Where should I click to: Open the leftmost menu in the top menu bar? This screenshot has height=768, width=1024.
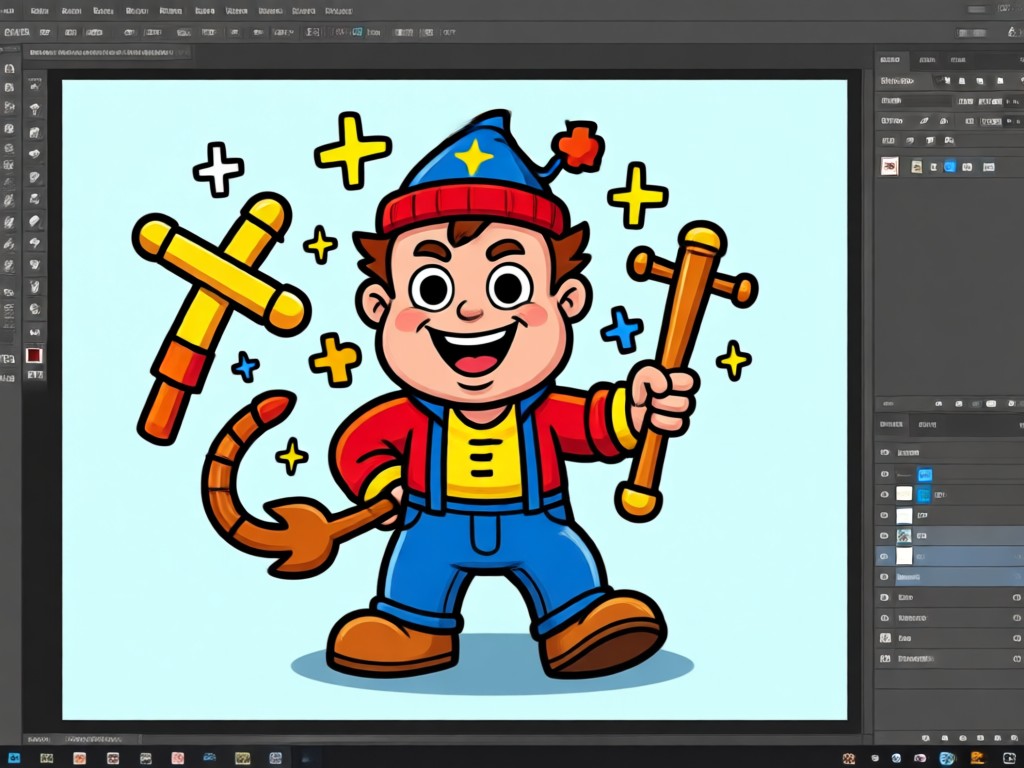click(7, 11)
